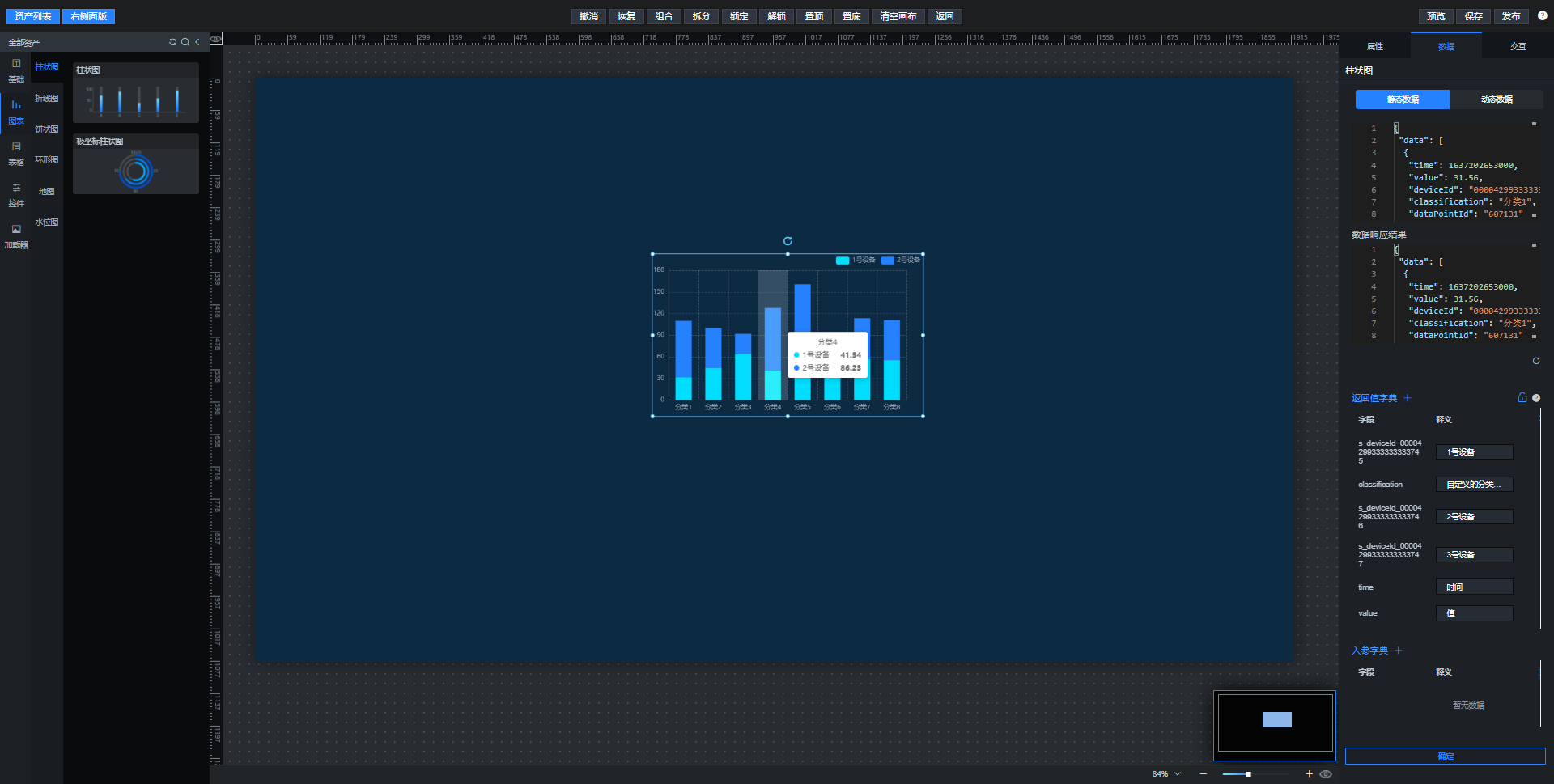
Task: Pick the 极坐标柱状图 asset thumbnail
Action: click(136, 163)
